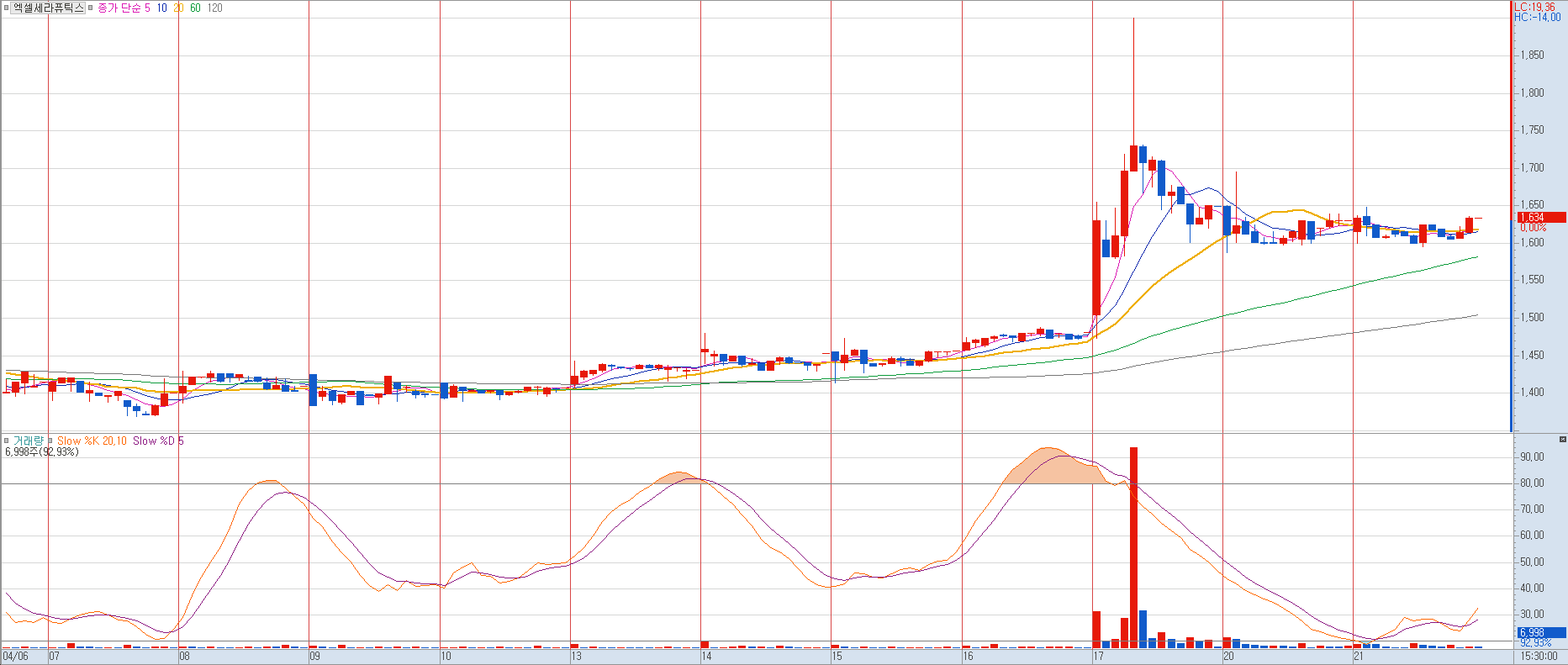1568x665 pixels.
Task: Click the tallest red volume bar on day 17
Action: 1133,547
